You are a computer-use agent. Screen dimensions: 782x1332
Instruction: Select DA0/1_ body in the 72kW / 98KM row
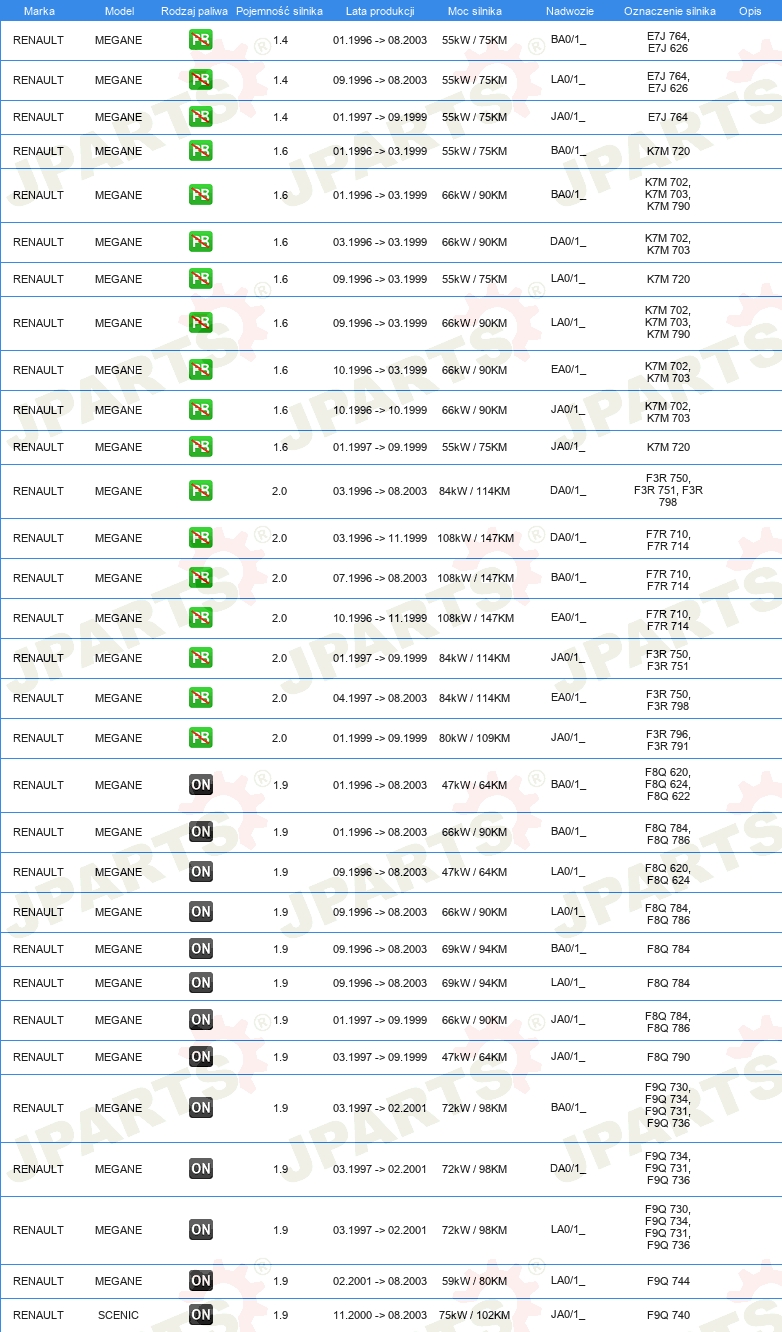[568, 1169]
